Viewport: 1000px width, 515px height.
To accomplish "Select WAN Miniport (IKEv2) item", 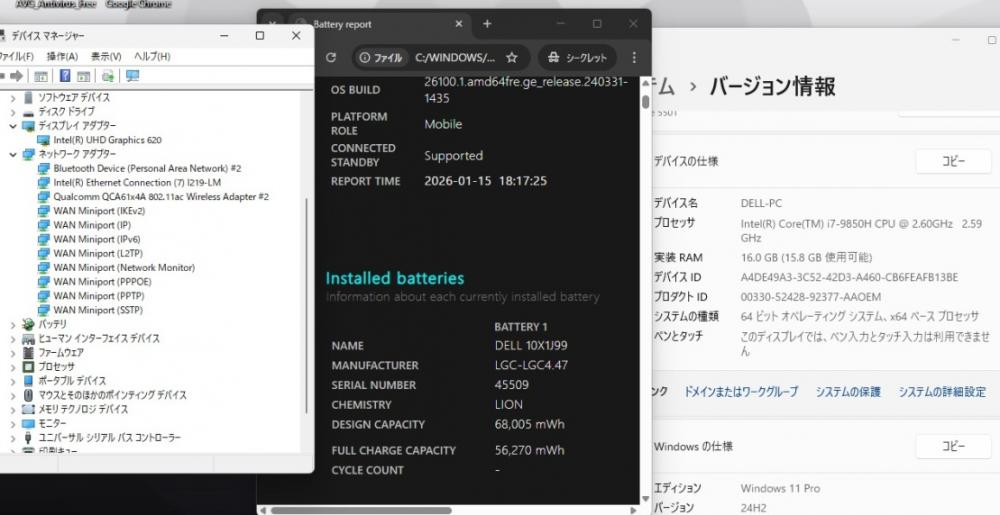I will (x=99, y=210).
